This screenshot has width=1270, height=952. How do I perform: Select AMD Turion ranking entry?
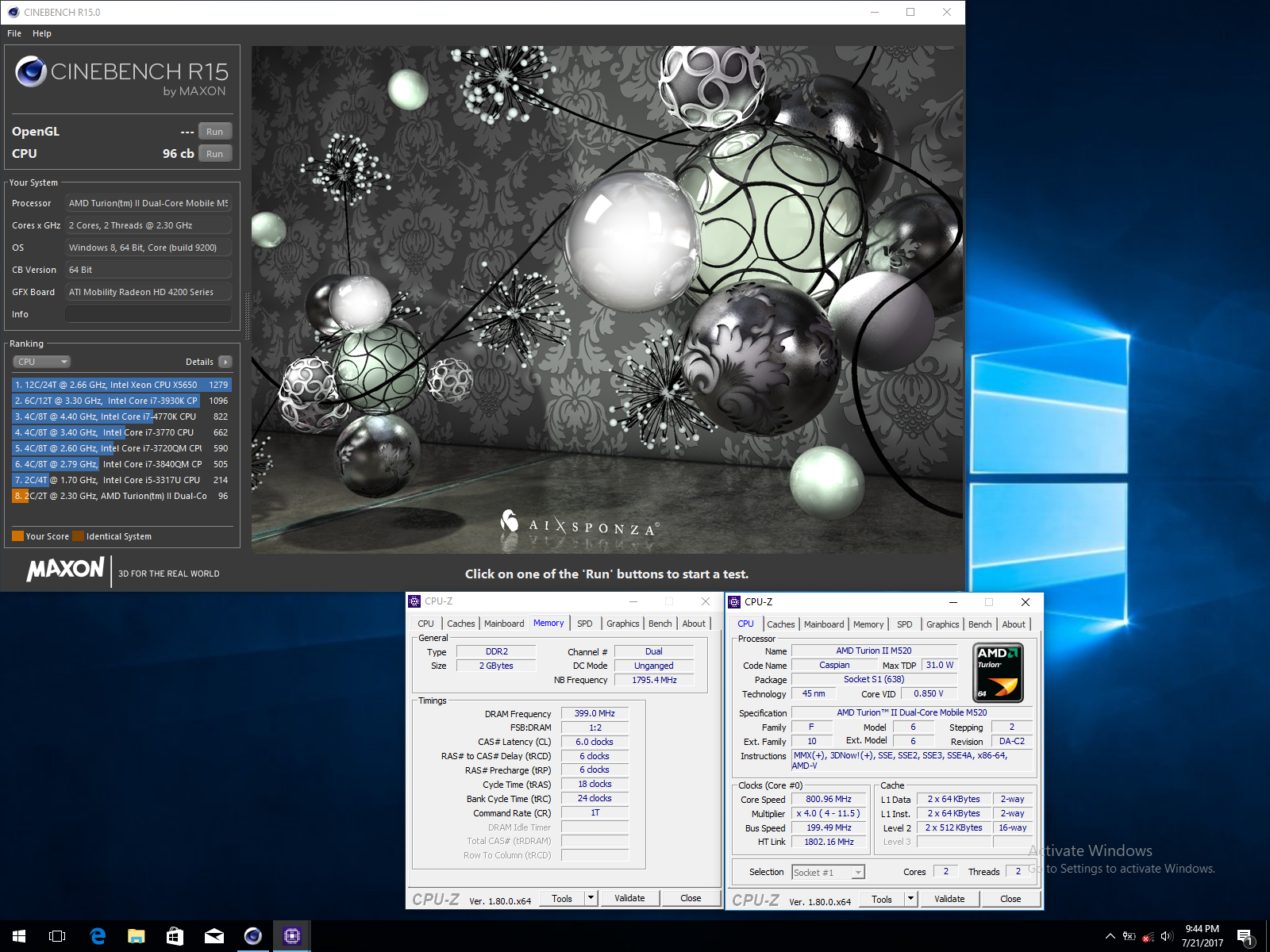pos(121,496)
